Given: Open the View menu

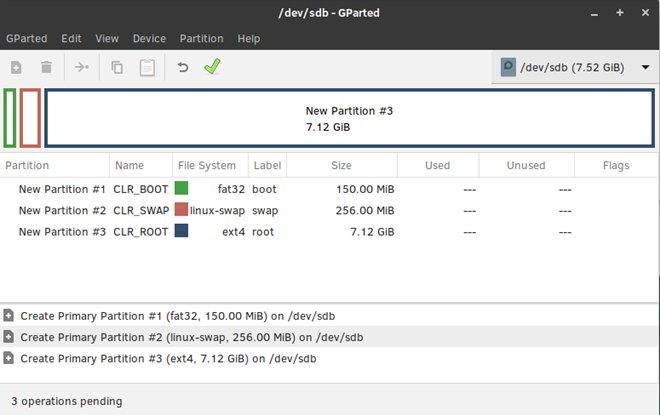Looking at the screenshot, I should (107, 39).
